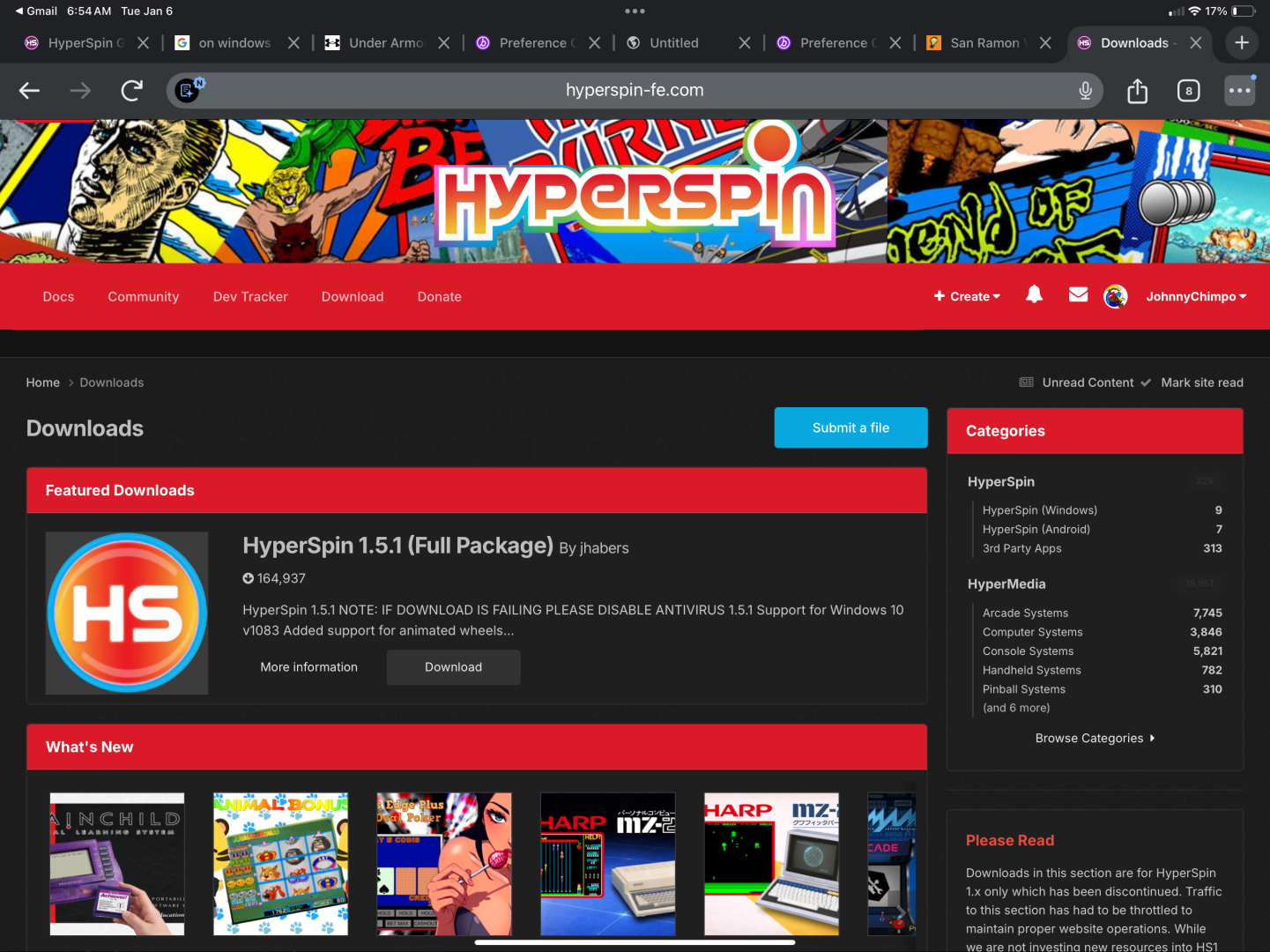Reload the page with the refresh icon
This screenshot has width=1270, height=952.
[131, 91]
